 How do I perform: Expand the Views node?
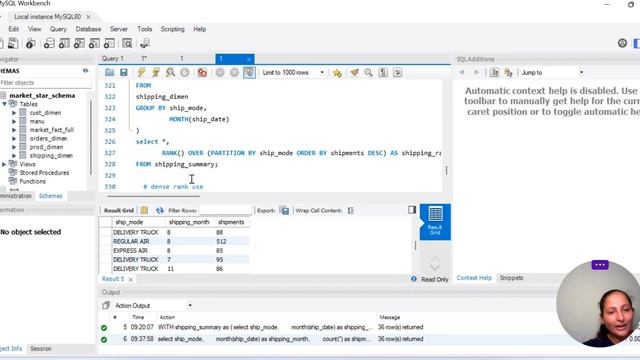[4, 164]
